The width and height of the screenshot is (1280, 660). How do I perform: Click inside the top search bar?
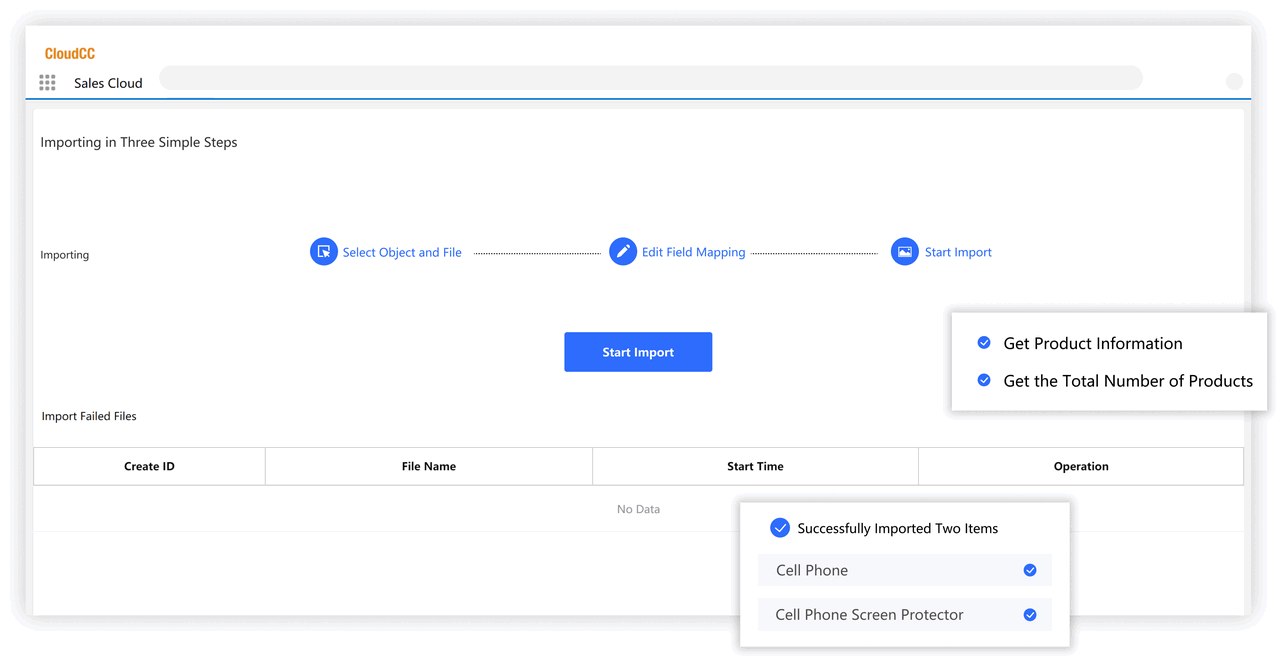650,78
